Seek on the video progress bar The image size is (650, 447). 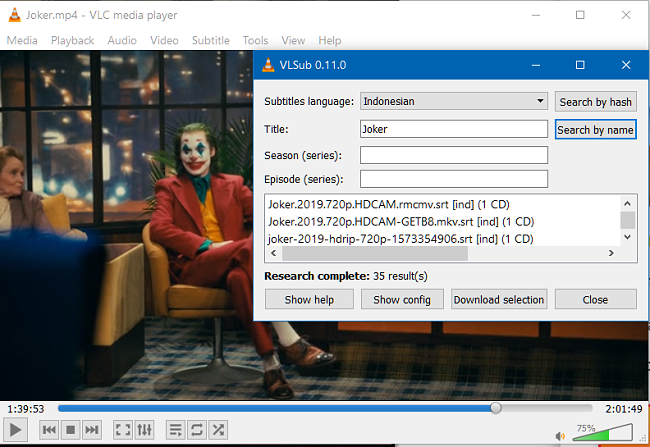click(325, 408)
